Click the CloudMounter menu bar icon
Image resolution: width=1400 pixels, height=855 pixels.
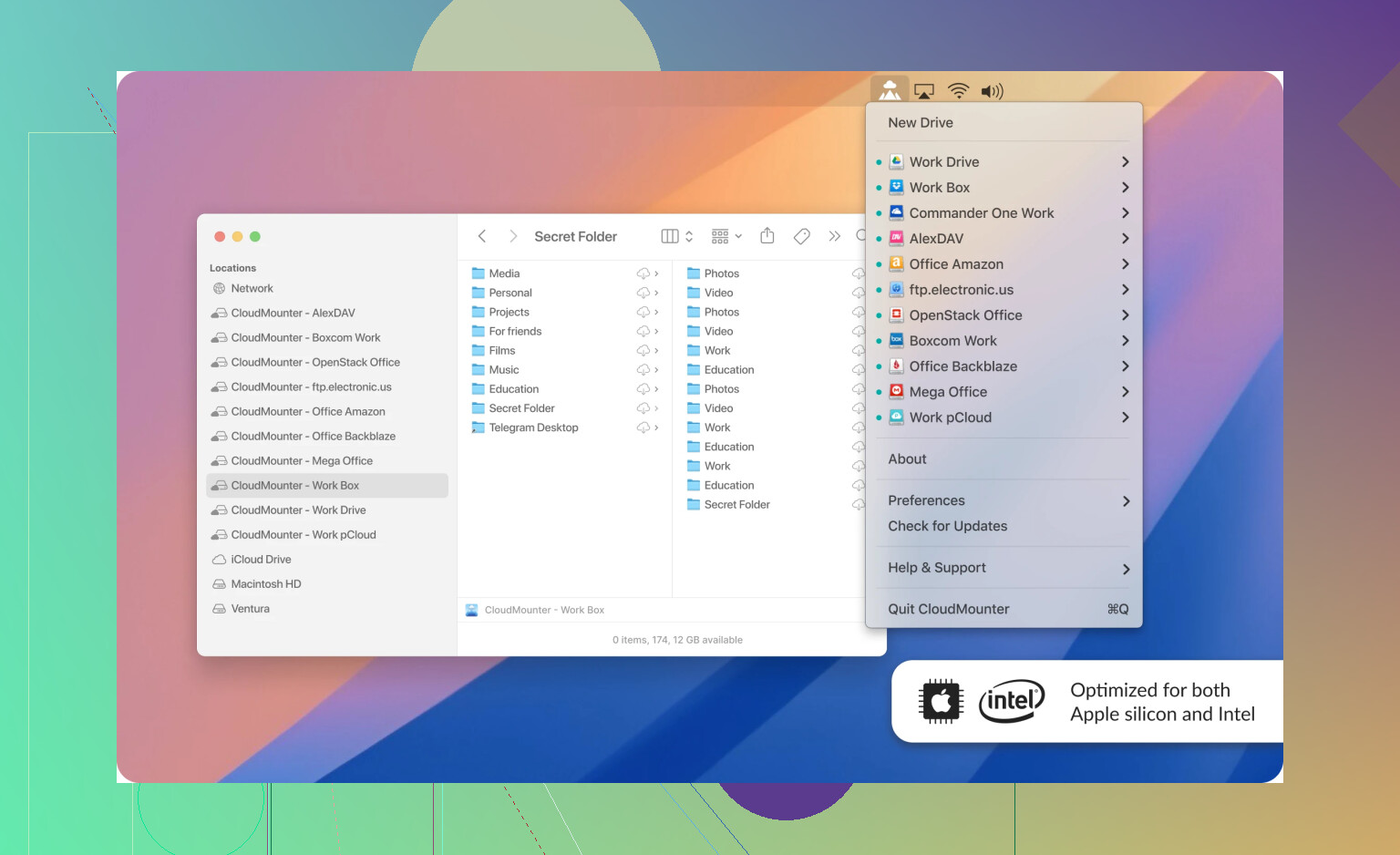[890, 90]
